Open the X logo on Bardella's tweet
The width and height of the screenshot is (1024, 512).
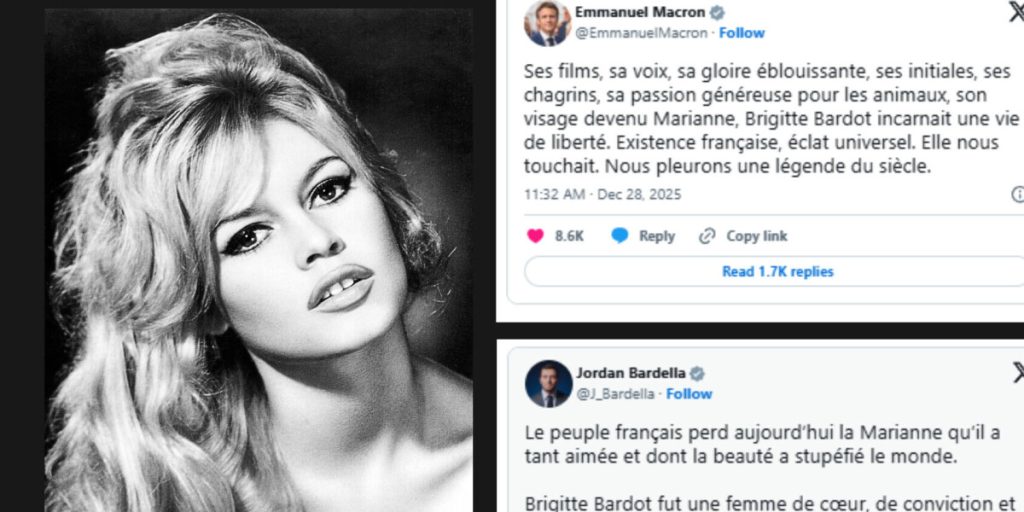1018,372
